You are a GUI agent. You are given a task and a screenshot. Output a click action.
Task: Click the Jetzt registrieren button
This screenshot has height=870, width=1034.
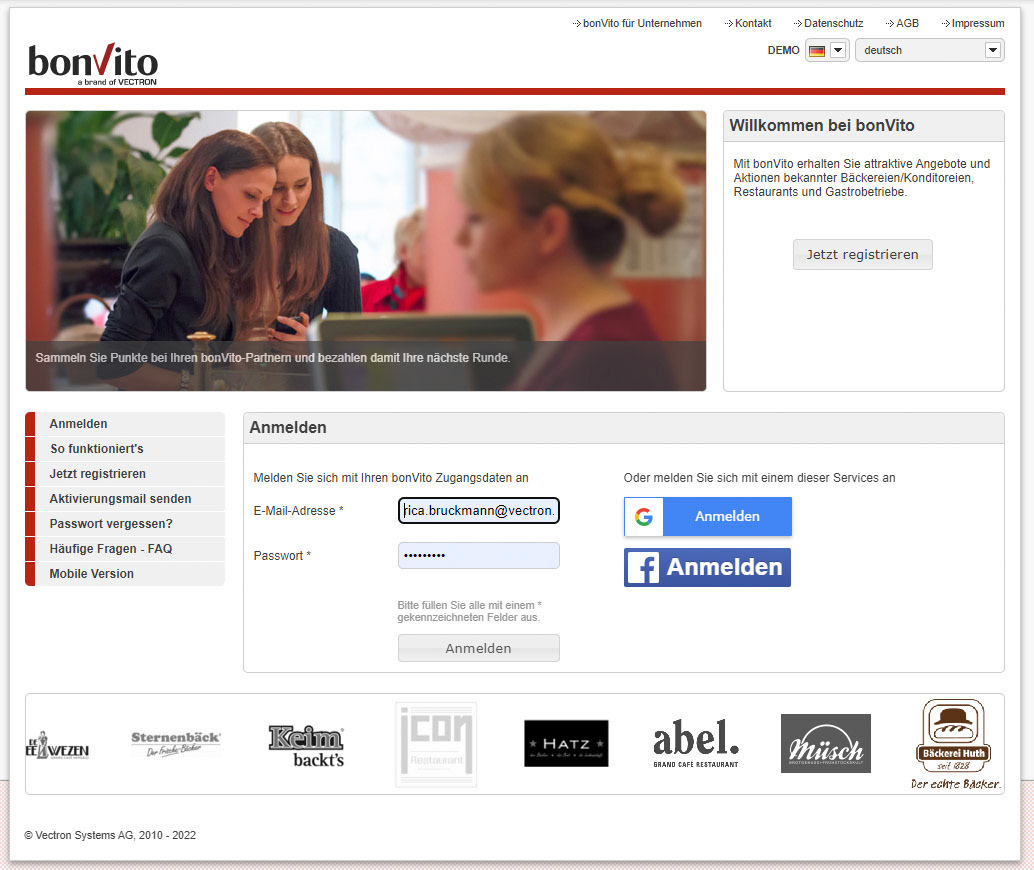click(863, 255)
